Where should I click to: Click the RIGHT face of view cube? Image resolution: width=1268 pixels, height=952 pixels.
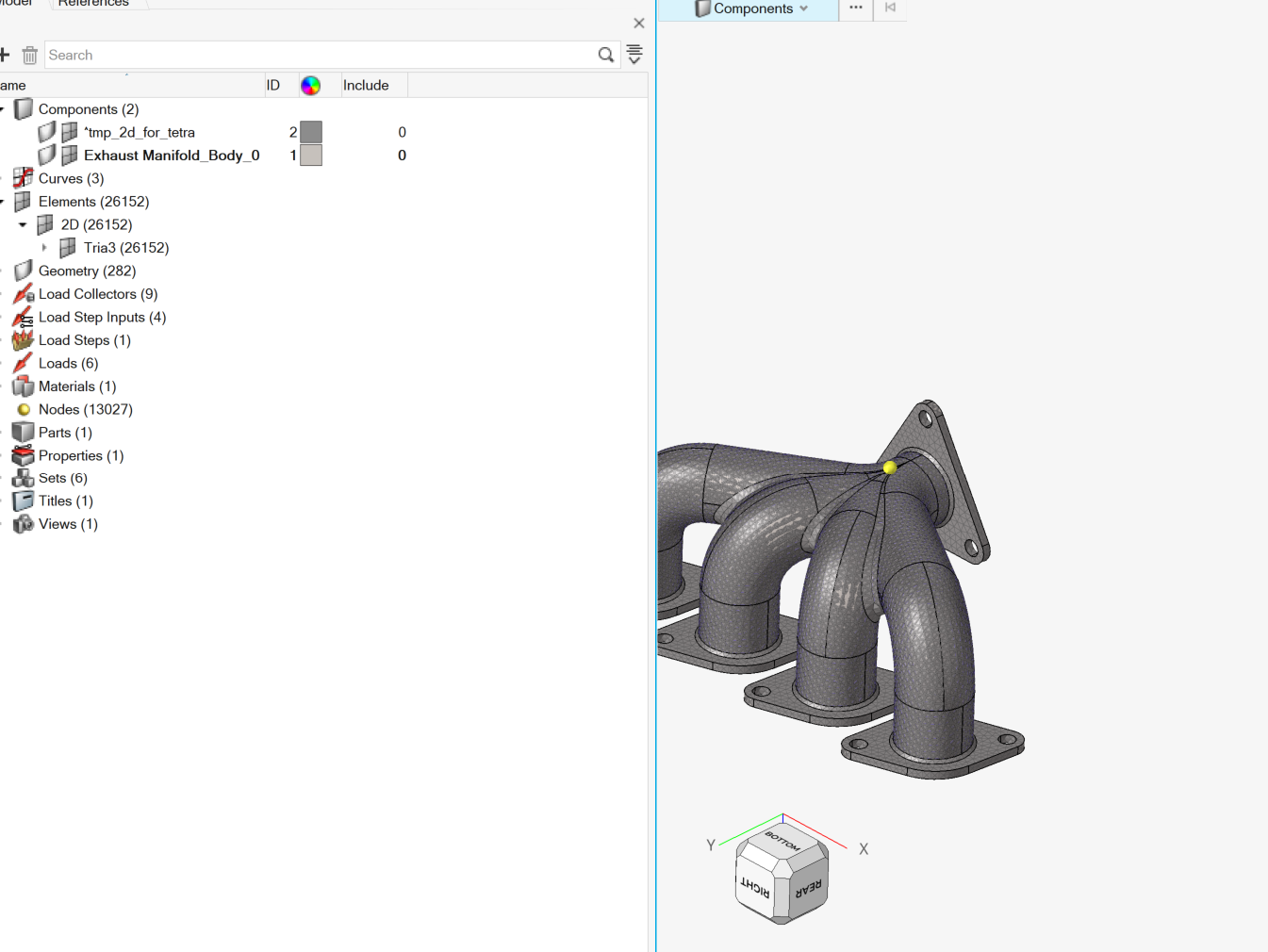tap(754, 886)
